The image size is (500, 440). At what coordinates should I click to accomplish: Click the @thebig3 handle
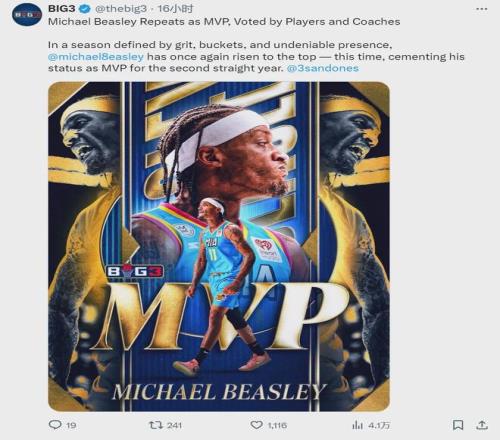(121, 8)
